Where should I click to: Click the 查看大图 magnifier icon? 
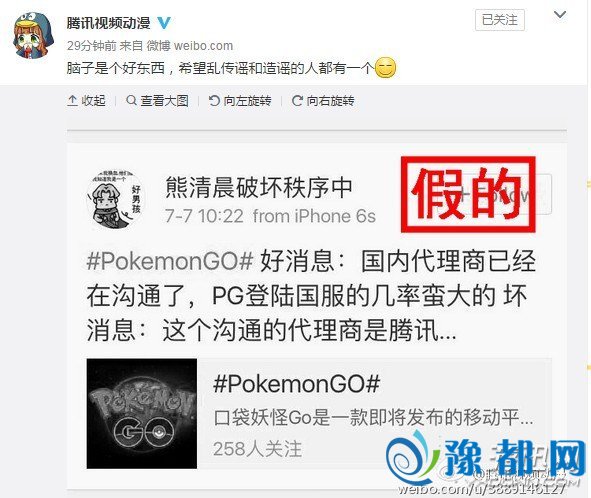pyautogui.click(x=131, y=101)
